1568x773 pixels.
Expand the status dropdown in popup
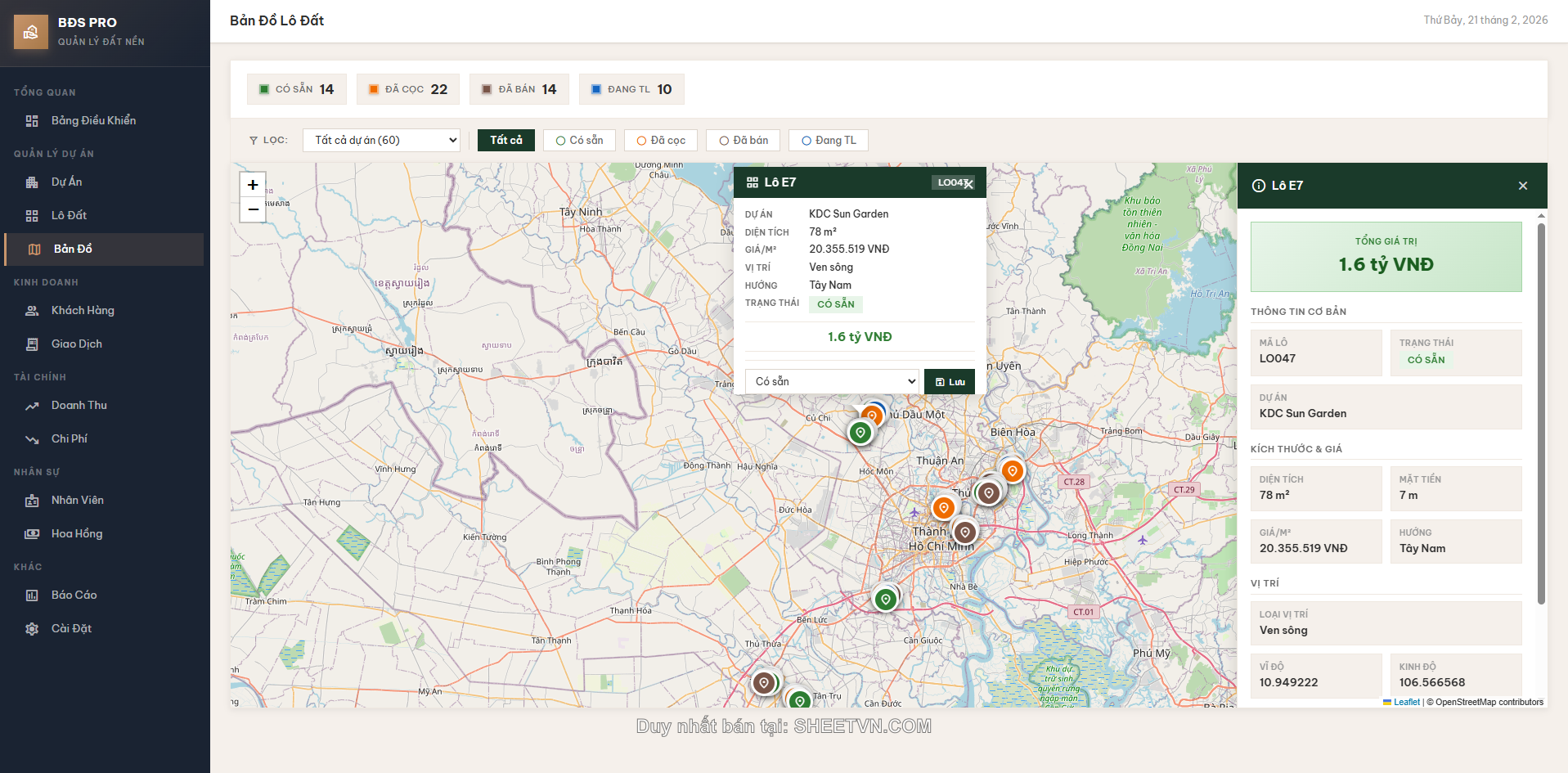coord(832,382)
